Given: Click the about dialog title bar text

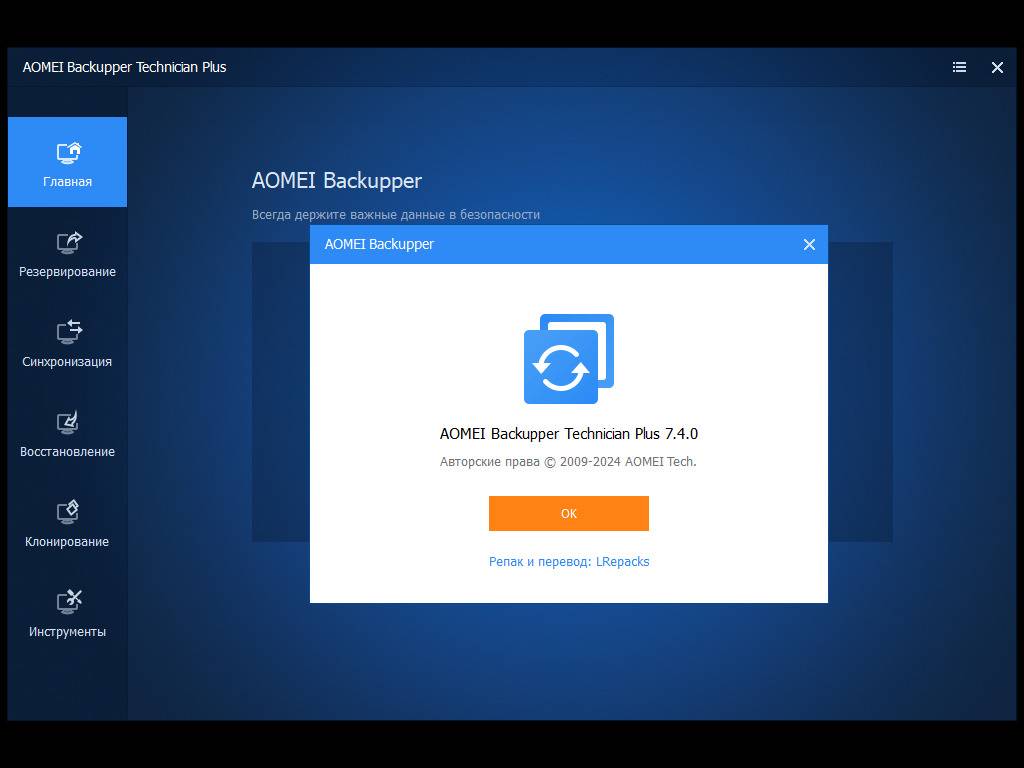Looking at the screenshot, I should (x=379, y=244).
